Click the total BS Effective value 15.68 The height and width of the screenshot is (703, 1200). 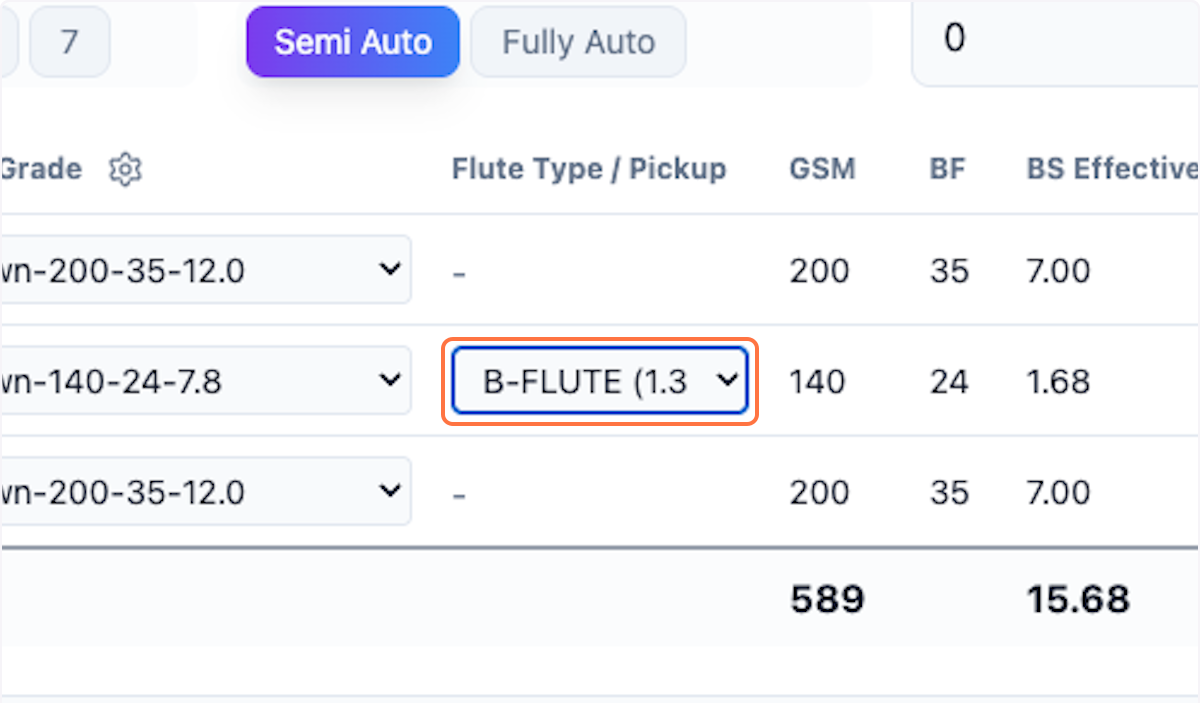(x=1077, y=599)
